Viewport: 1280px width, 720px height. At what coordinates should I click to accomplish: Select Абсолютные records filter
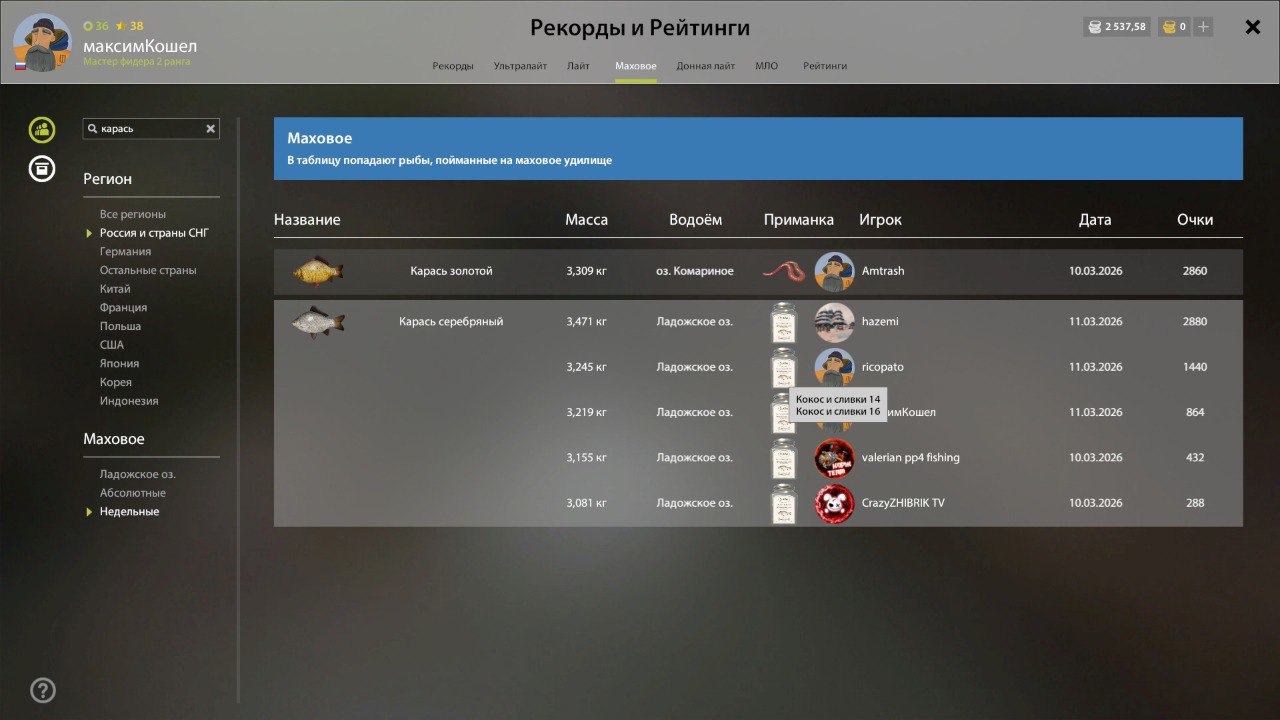pos(132,493)
